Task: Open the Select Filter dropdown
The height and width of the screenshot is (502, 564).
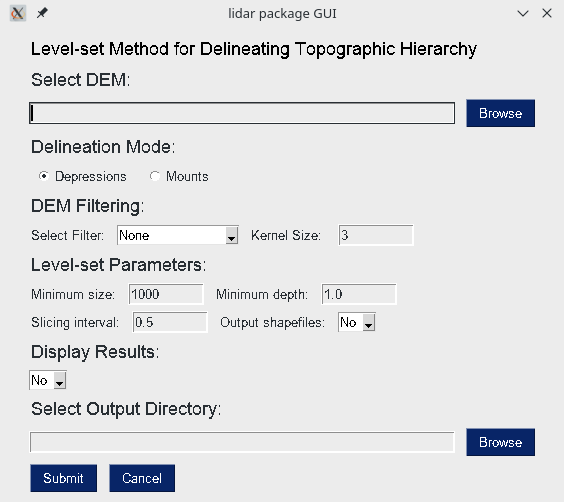Action: (x=178, y=235)
